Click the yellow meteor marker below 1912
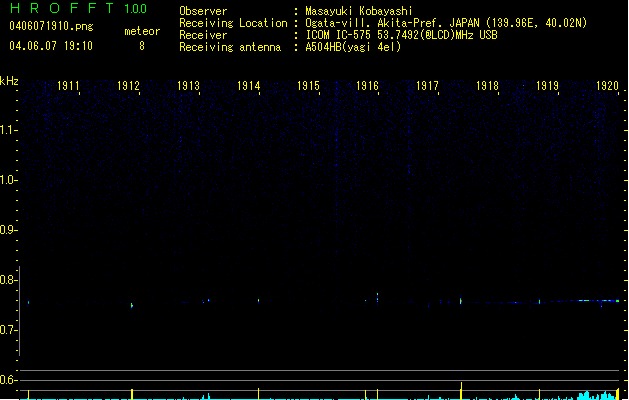The image size is (629, 400). coord(132,394)
